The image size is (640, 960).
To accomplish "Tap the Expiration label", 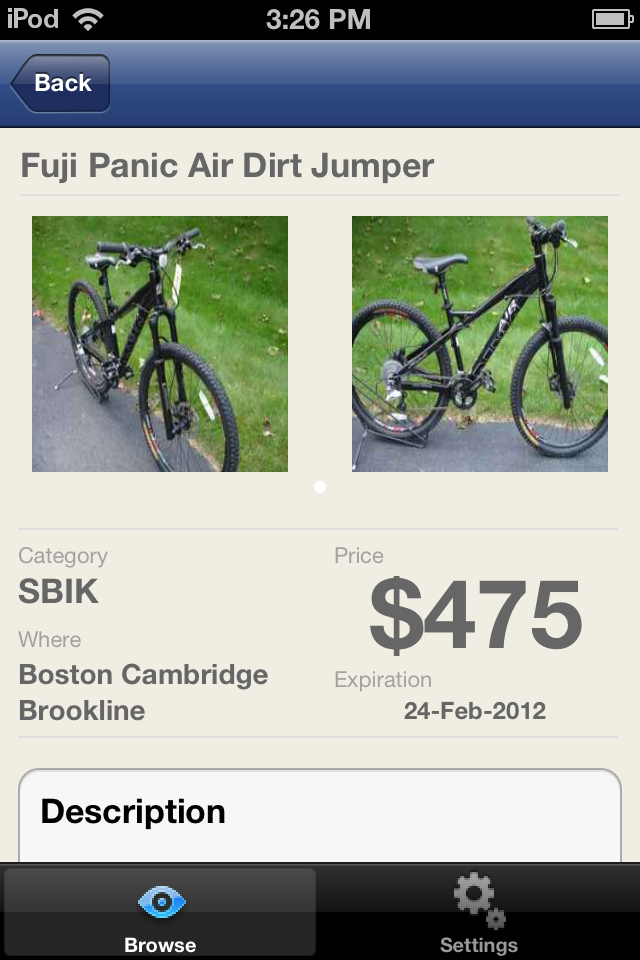I will point(383,680).
